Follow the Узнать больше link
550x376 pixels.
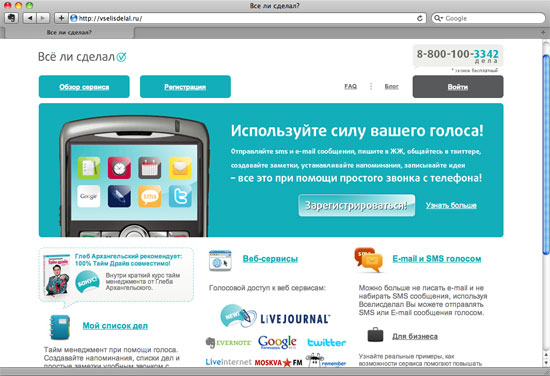(451, 205)
